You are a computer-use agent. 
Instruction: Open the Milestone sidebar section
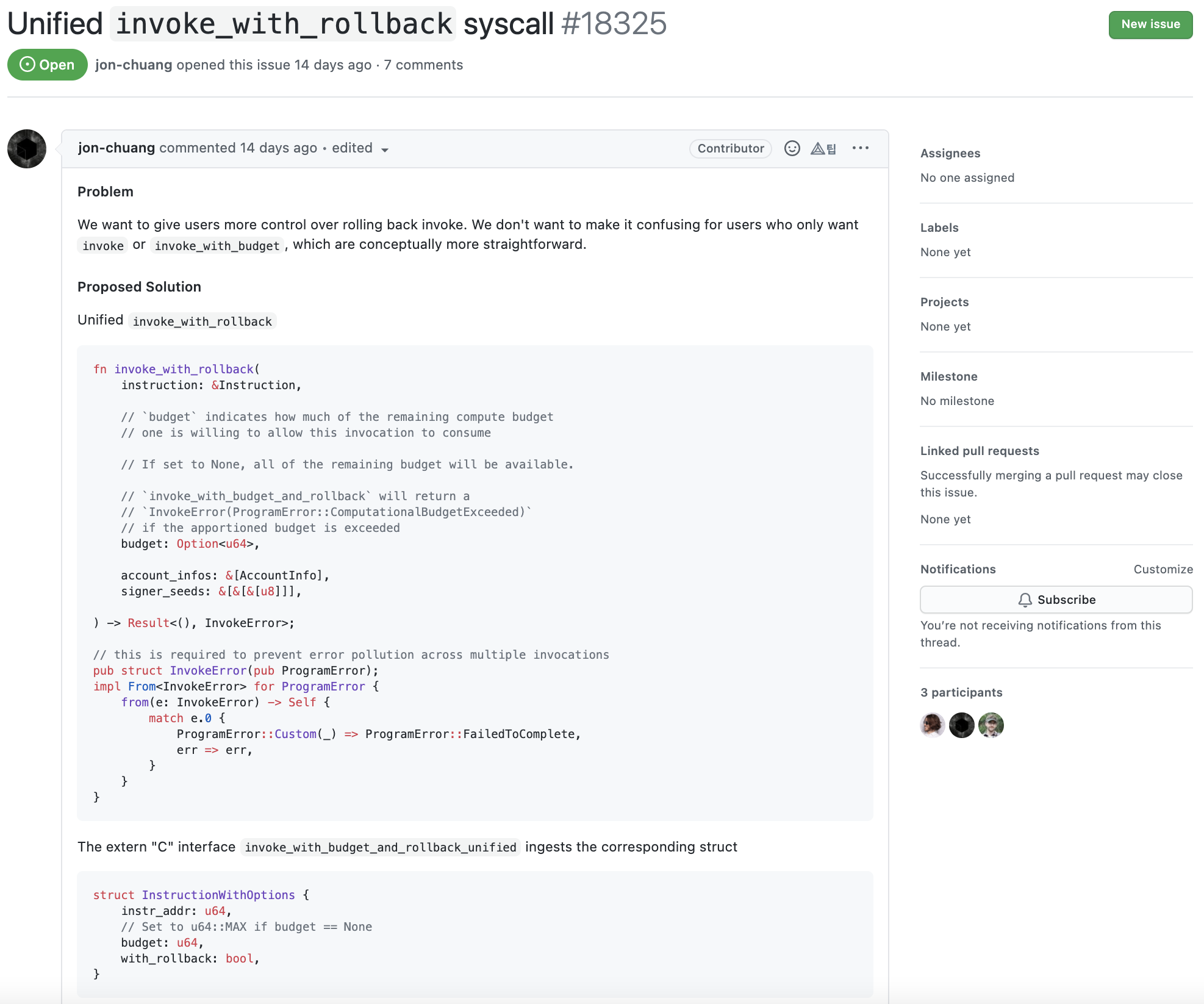pyautogui.click(x=948, y=376)
